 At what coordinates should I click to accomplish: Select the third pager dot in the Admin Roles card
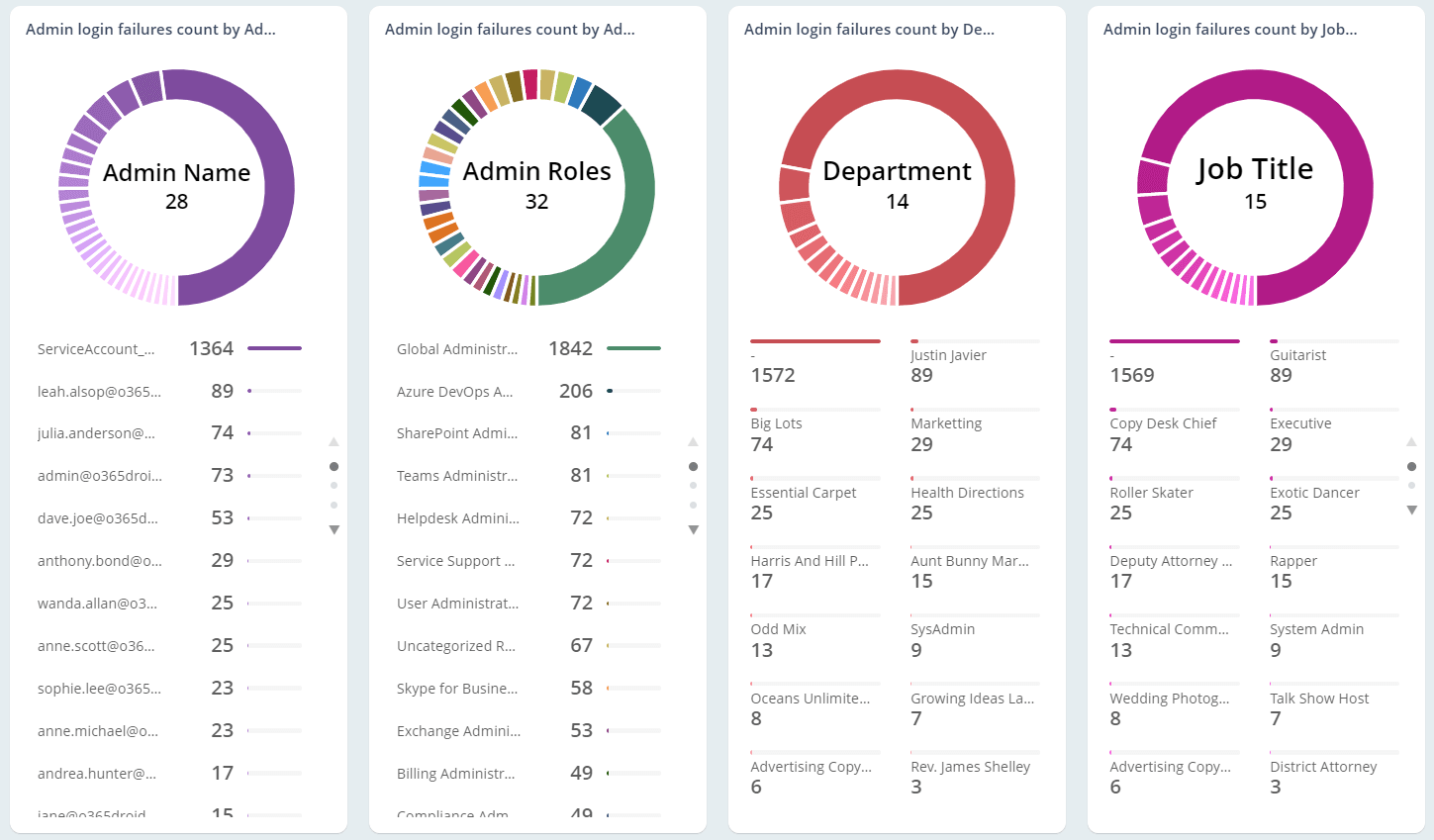click(693, 505)
